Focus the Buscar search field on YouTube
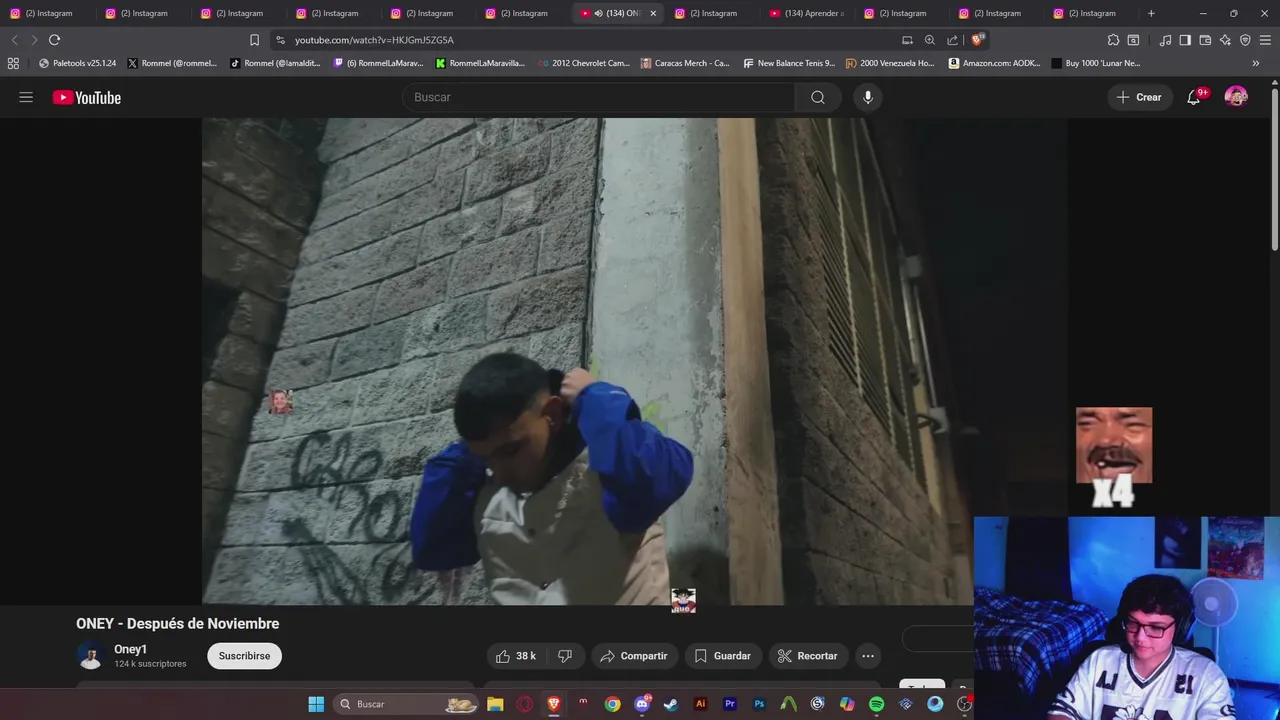The height and width of the screenshot is (720, 1280). click(599, 97)
